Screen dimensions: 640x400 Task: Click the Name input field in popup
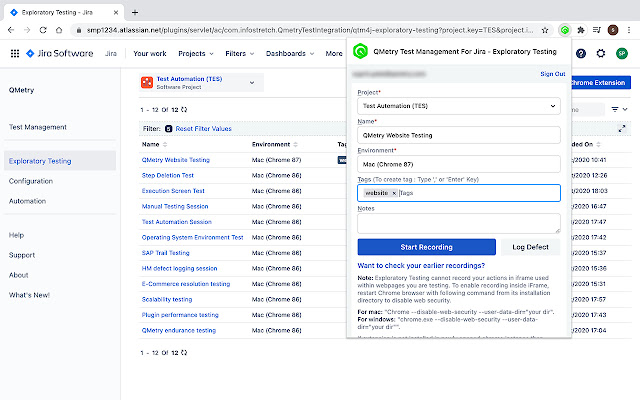pyautogui.click(x=459, y=135)
